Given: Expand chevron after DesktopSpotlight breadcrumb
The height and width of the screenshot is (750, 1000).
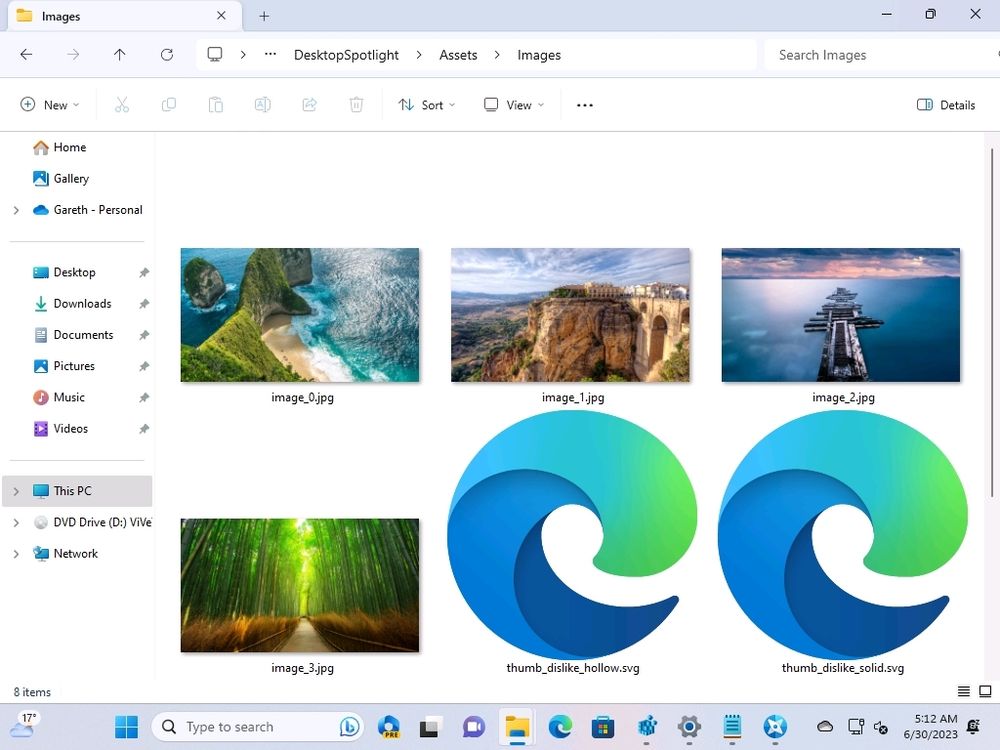Looking at the screenshot, I should (419, 55).
